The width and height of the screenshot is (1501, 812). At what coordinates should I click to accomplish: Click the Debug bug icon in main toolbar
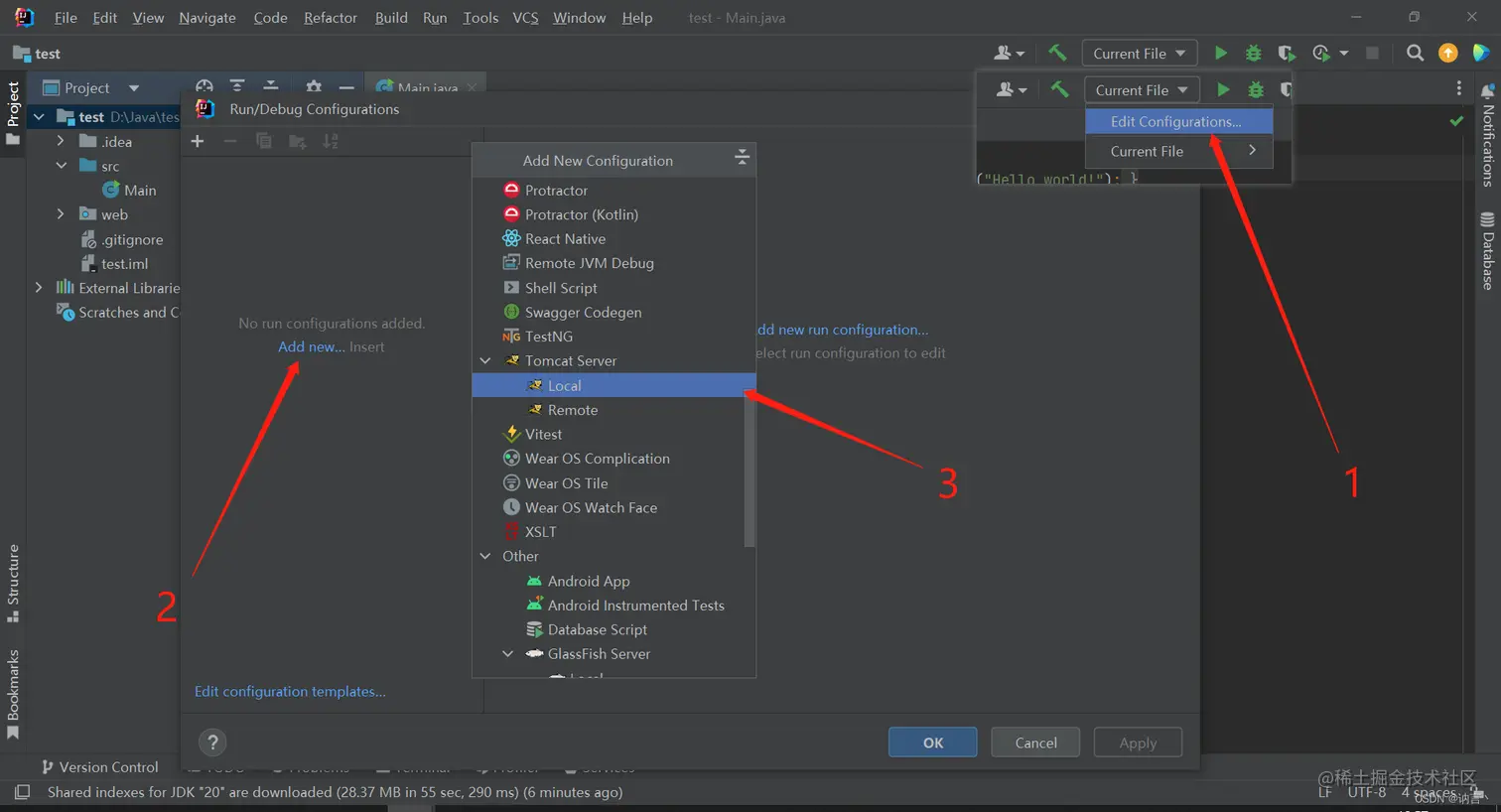click(x=1254, y=54)
